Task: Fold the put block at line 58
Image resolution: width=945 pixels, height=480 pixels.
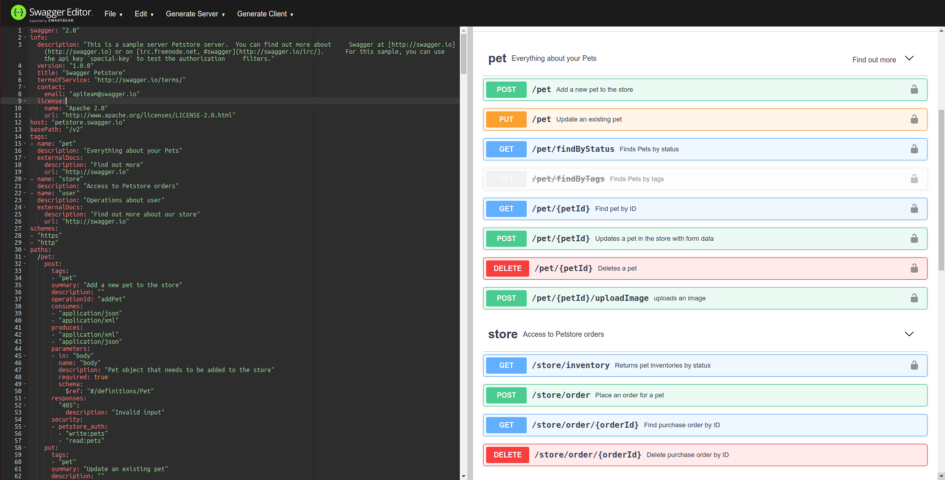Action: (x=25, y=448)
